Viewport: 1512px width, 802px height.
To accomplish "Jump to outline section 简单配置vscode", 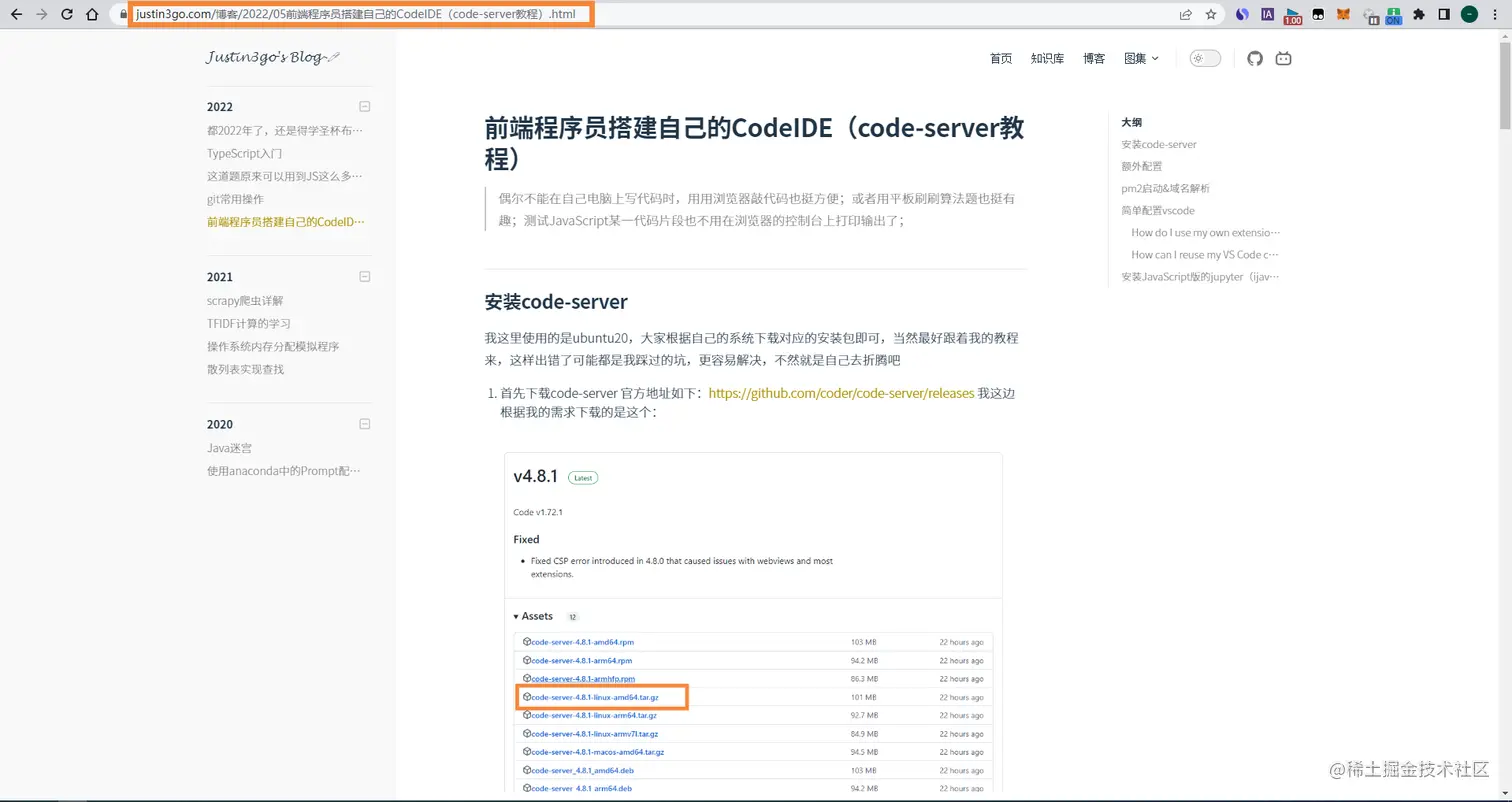I will pyautogui.click(x=1158, y=210).
